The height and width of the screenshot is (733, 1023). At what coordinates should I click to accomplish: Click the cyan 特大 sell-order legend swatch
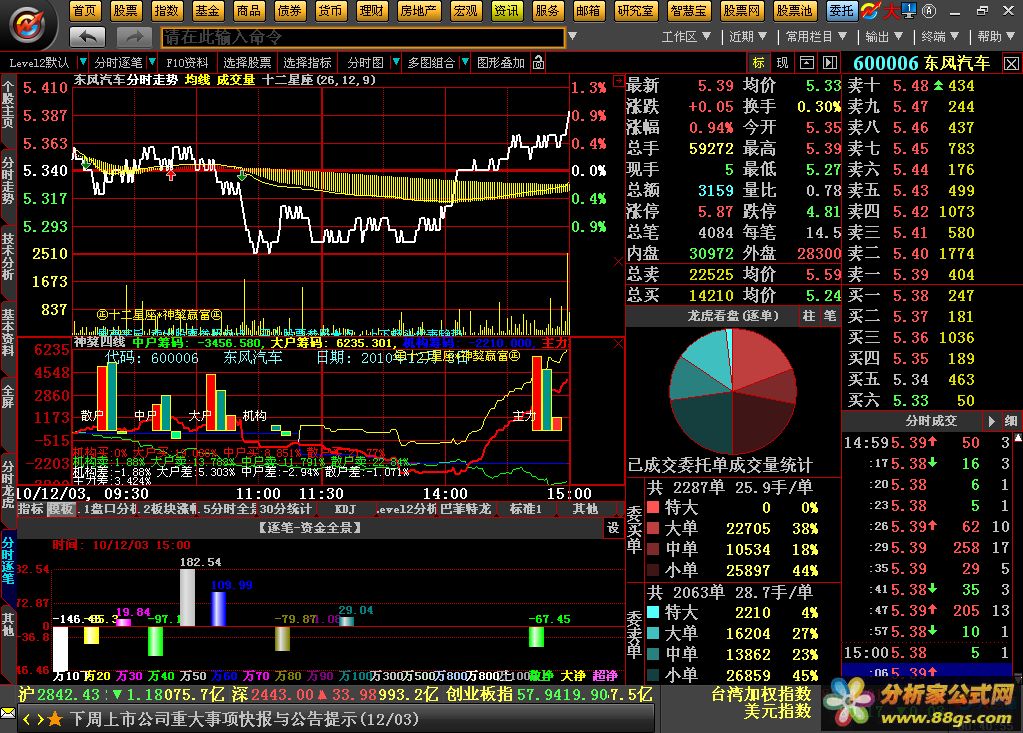[x=653, y=612]
